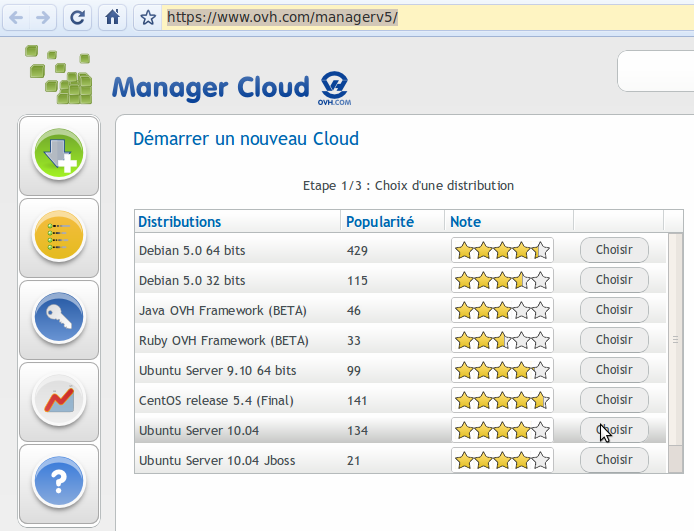Bookmark the page with the star icon
Viewport: 694px width, 531px height.
148,18
